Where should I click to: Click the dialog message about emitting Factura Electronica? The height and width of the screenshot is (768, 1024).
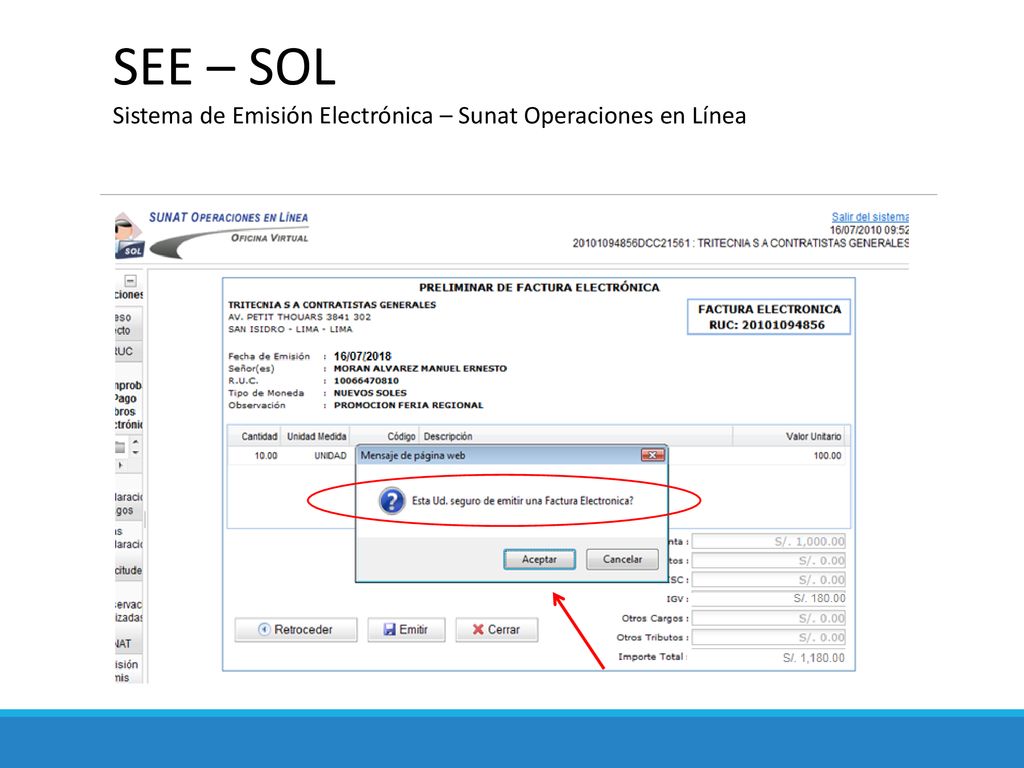pos(522,501)
